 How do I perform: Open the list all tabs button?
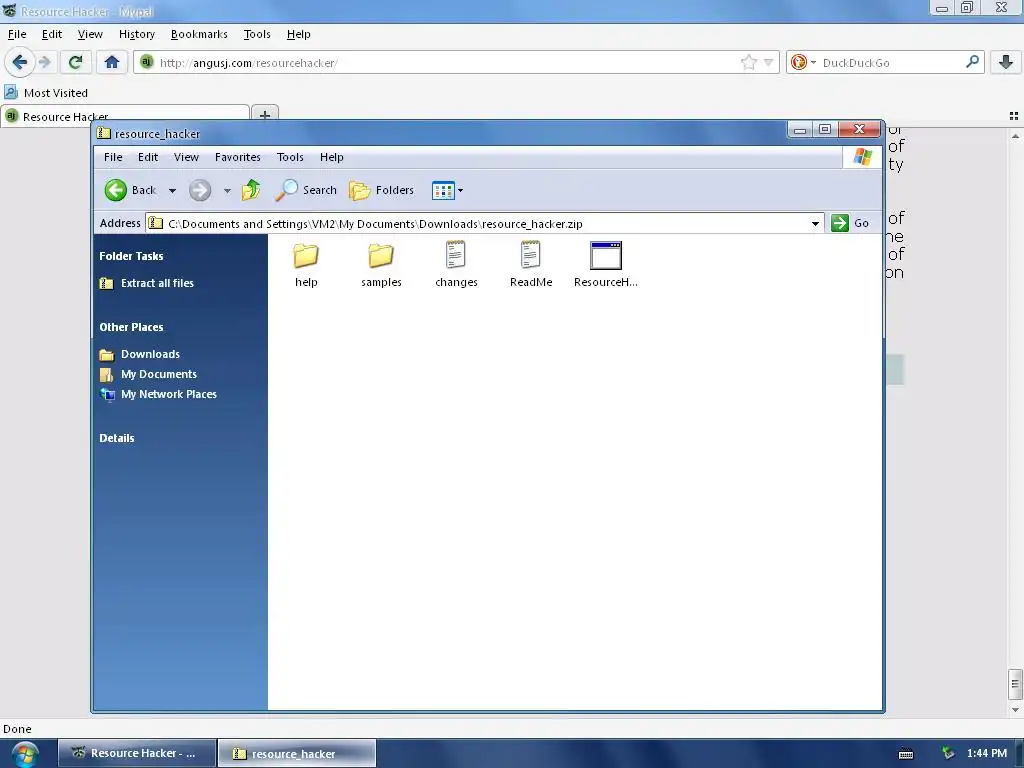pos(1014,116)
